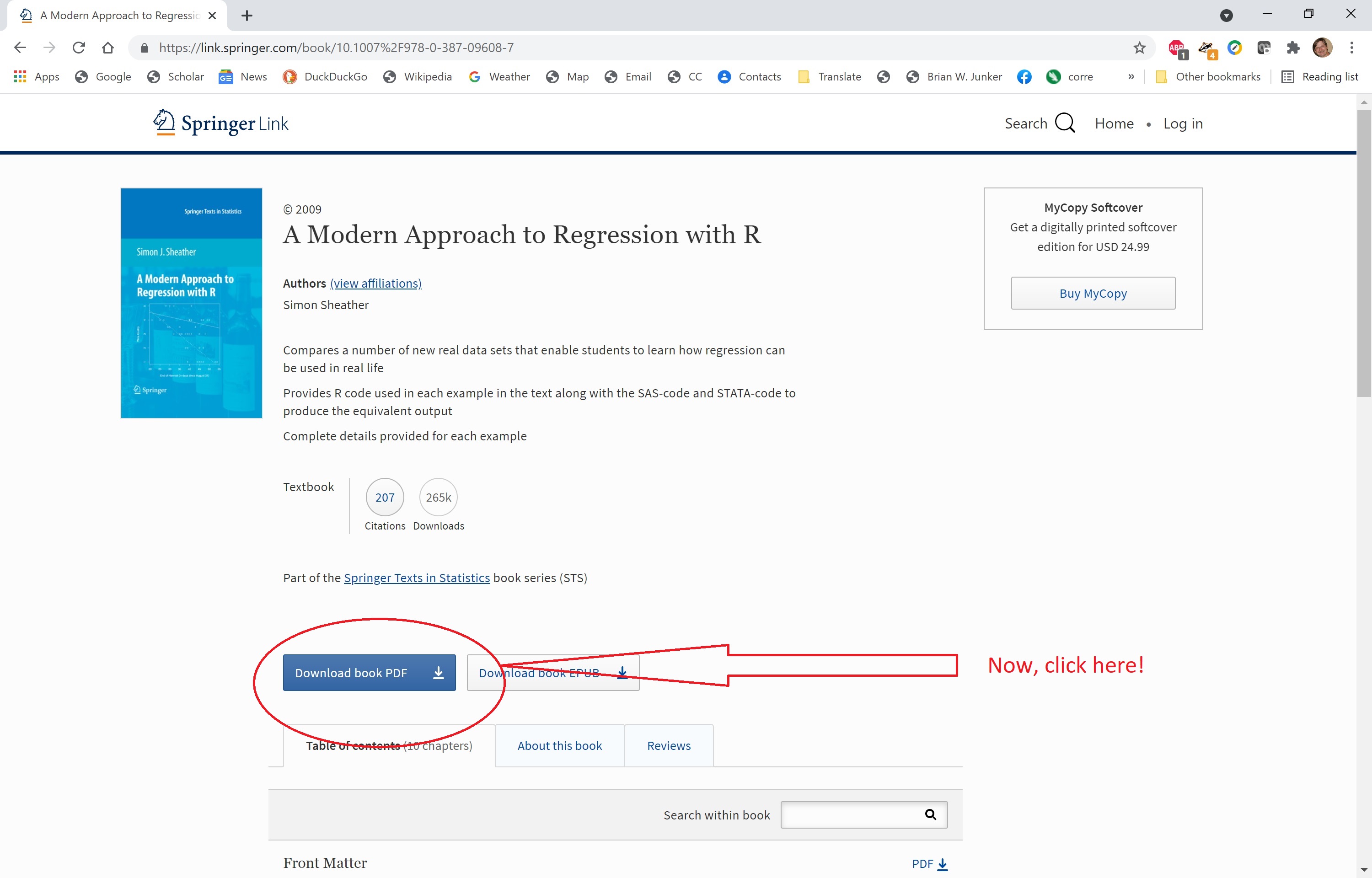Click the search-within-book magnifier button
This screenshot has height=878, width=1372.
[930, 814]
